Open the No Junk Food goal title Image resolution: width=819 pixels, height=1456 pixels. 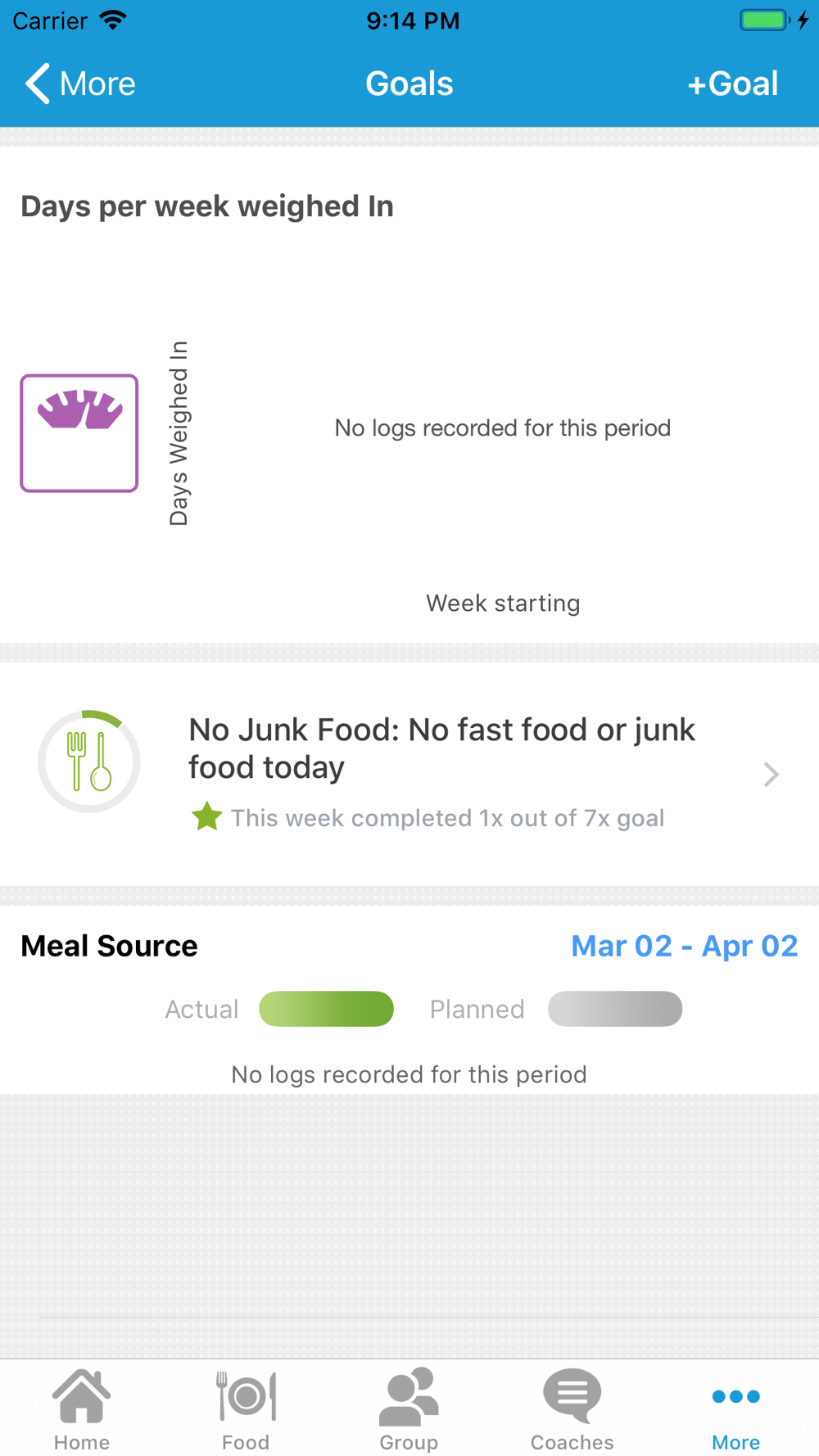[442, 748]
